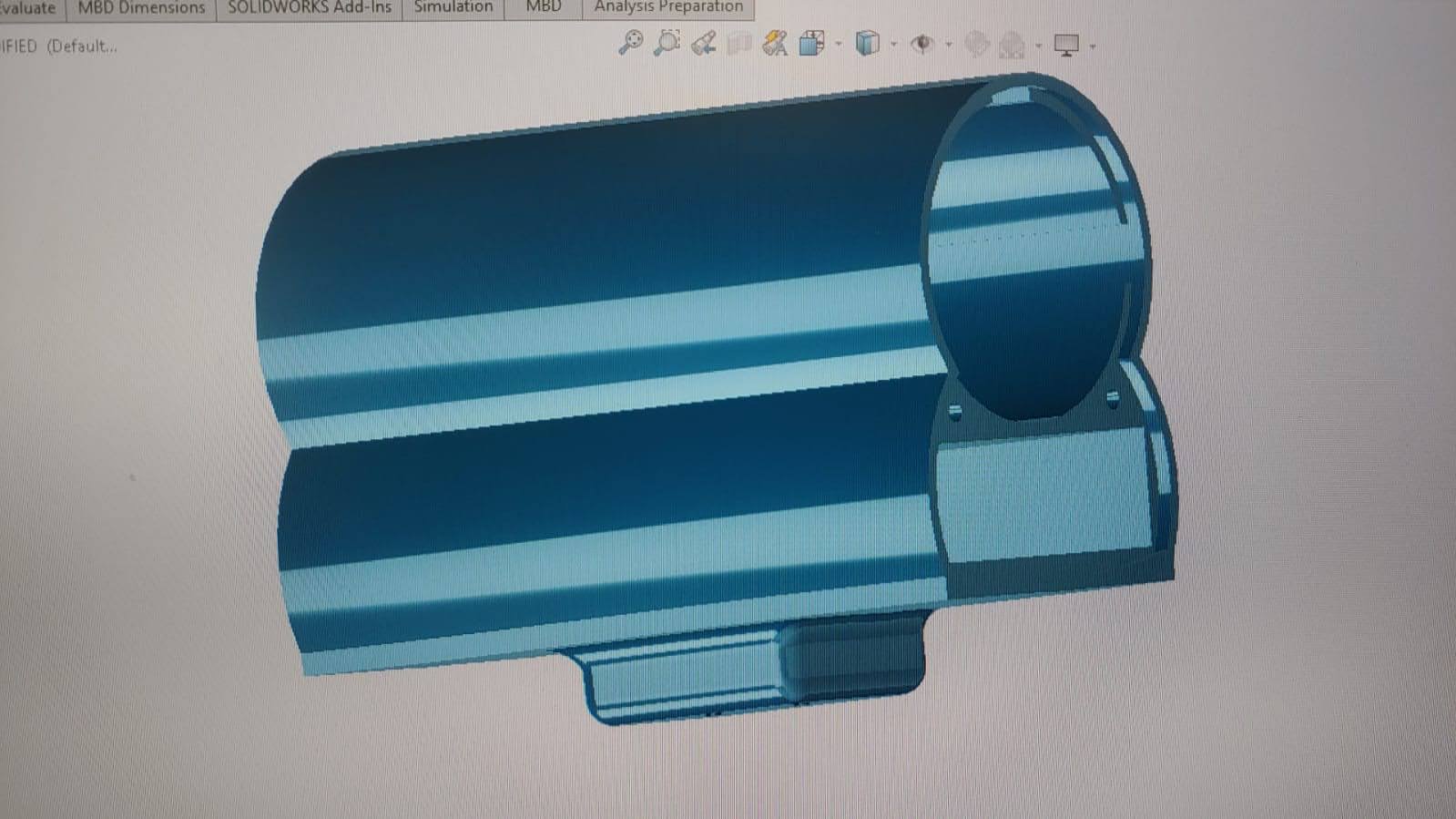
Task: Expand the Hide/Show Items dropdown arrow
Action: [949, 44]
